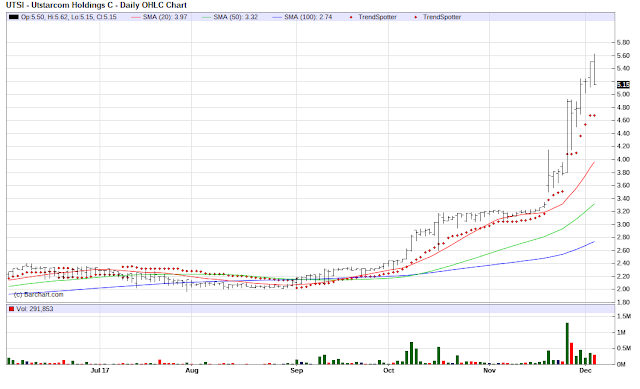Click the 'Jul 17' date axis label
This screenshot has width=640, height=389.
[100, 370]
